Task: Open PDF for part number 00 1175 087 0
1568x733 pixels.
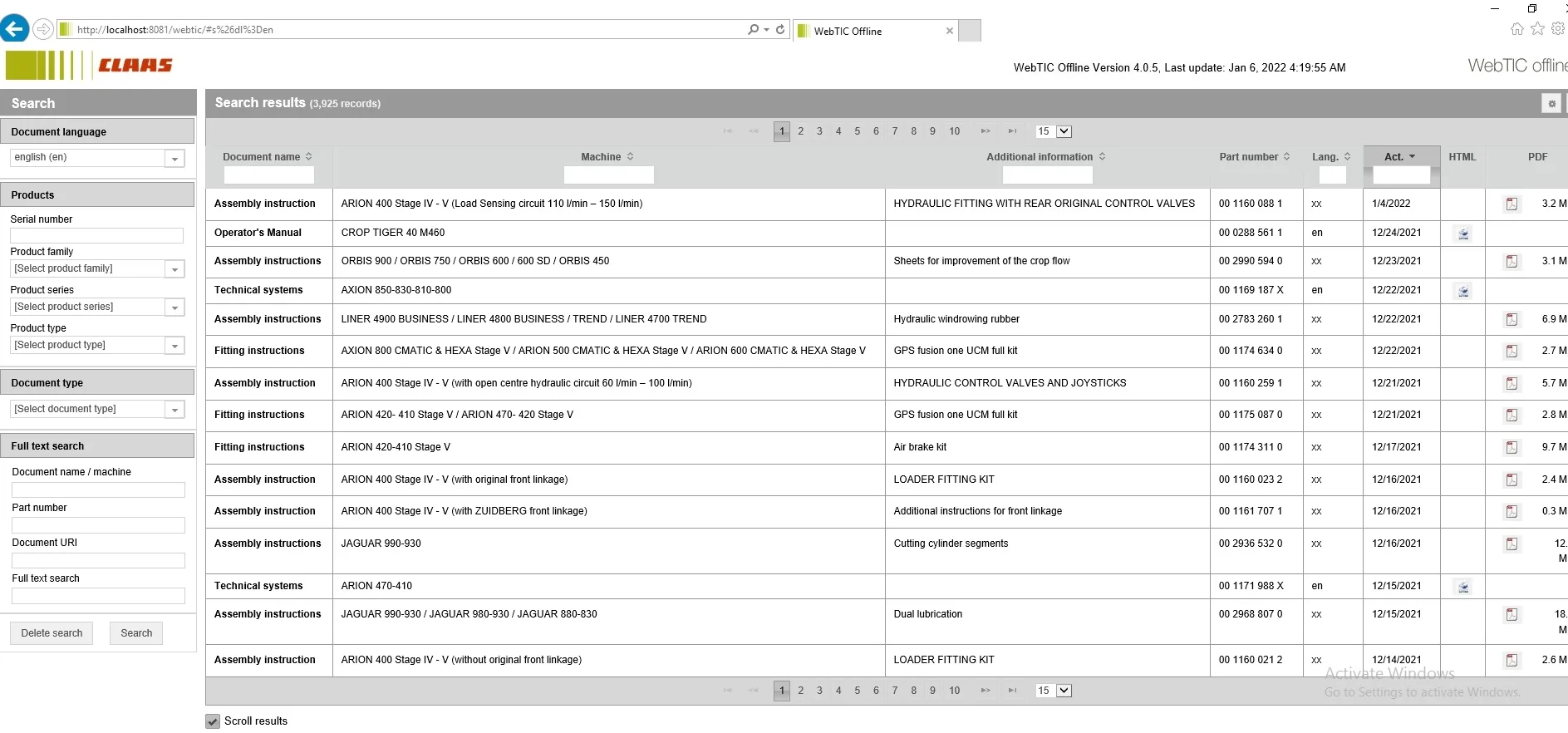Action: [1511, 415]
